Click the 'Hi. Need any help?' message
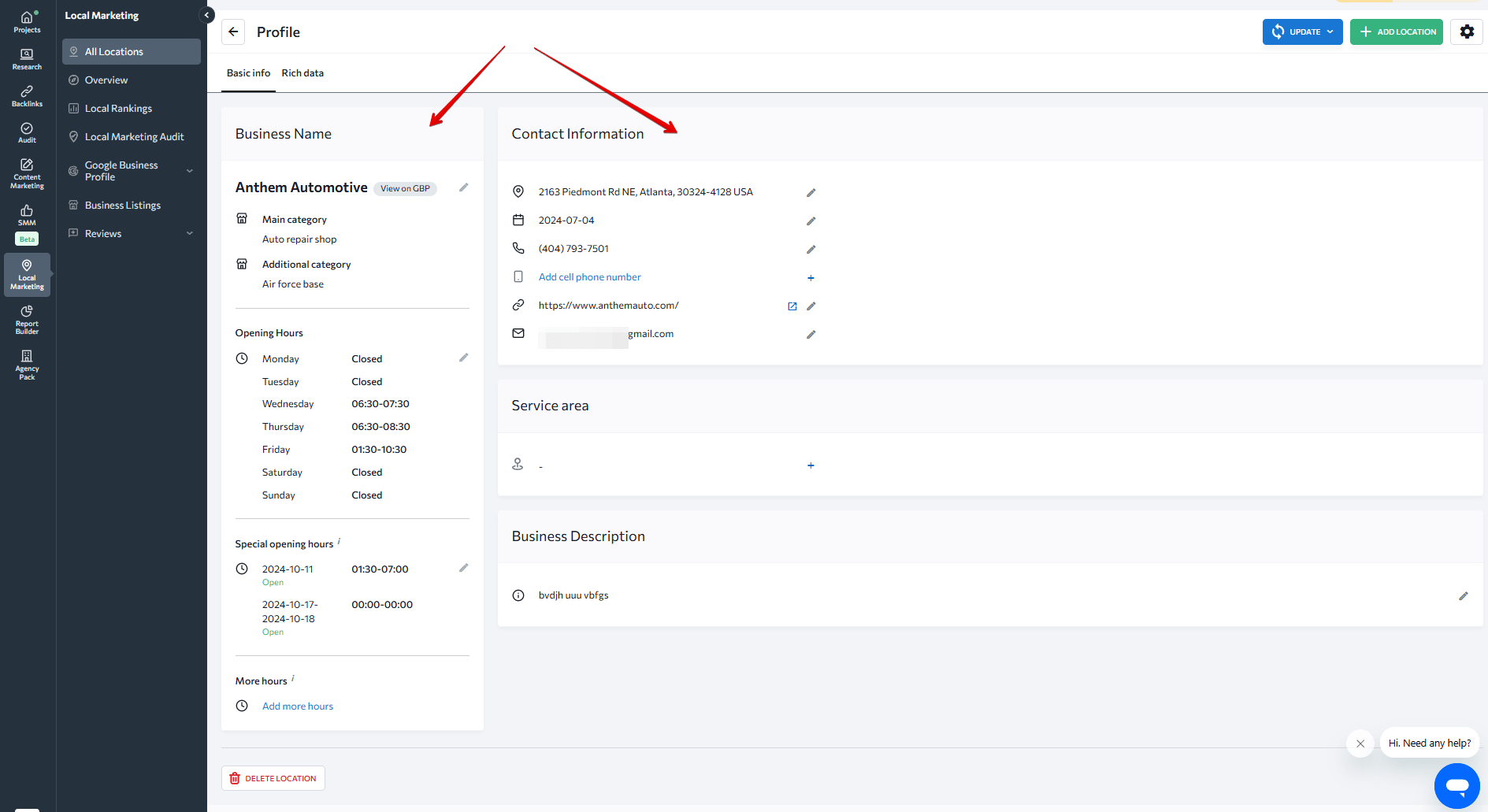Viewport: 1488px width, 812px height. click(x=1430, y=743)
